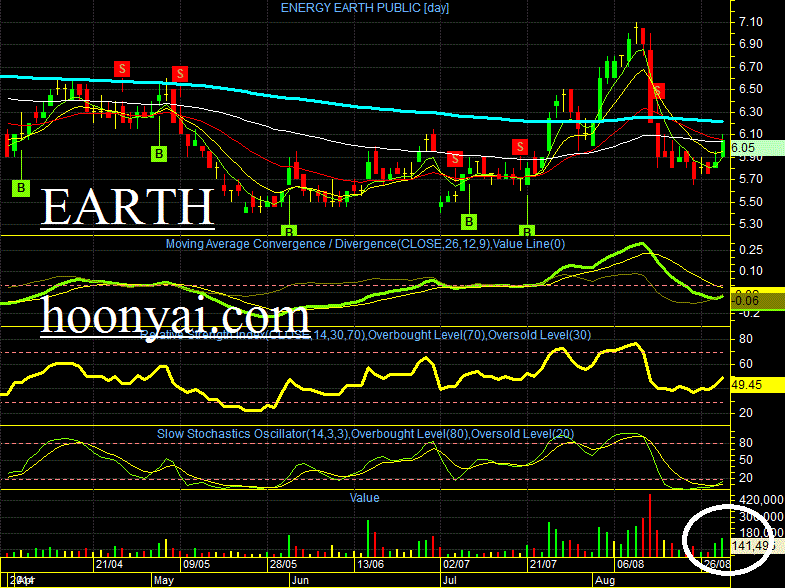The width and height of the screenshot is (785, 588).
Task: Click the green B buy marker just before 21/07
Action: (527, 230)
